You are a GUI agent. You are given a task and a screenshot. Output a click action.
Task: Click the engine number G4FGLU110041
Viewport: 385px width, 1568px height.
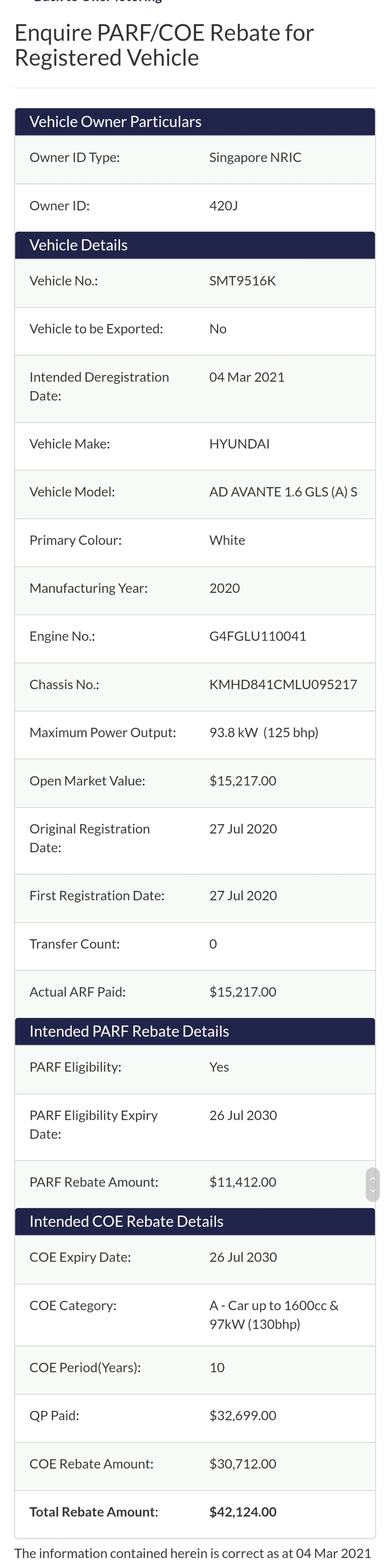(257, 636)
